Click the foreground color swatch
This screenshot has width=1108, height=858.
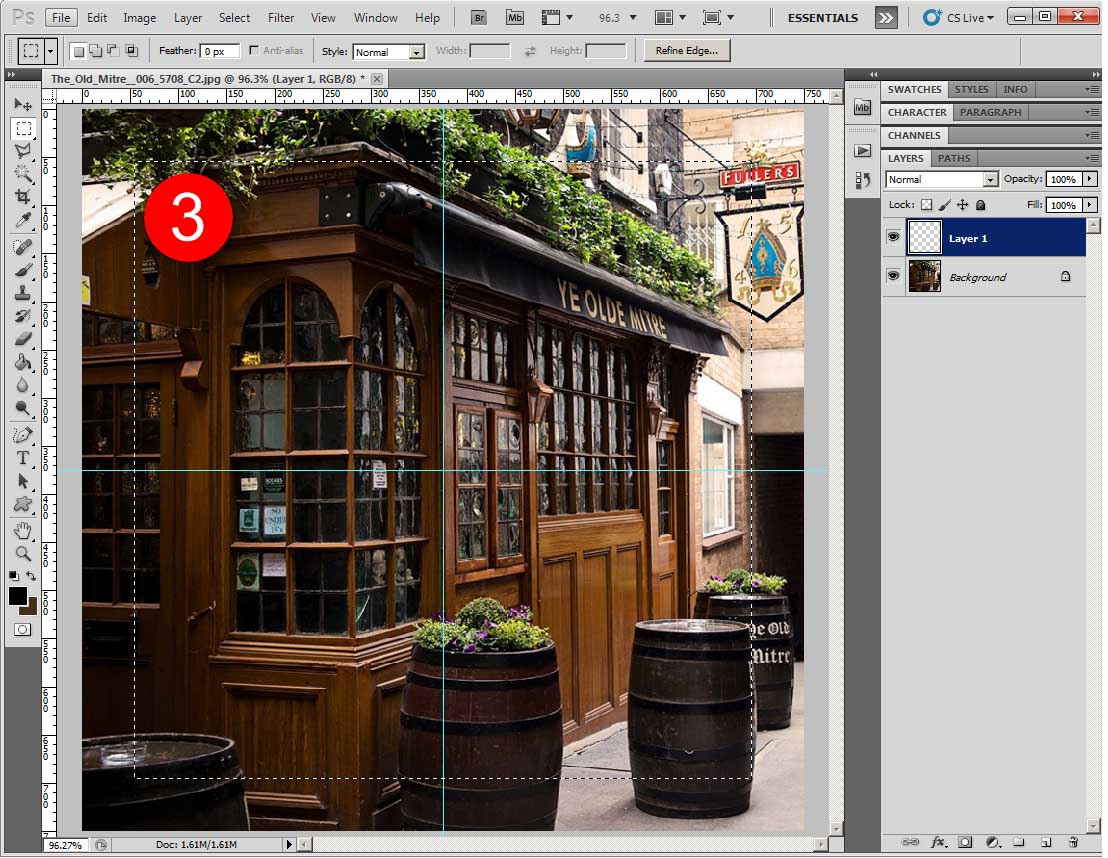point(18,597)
